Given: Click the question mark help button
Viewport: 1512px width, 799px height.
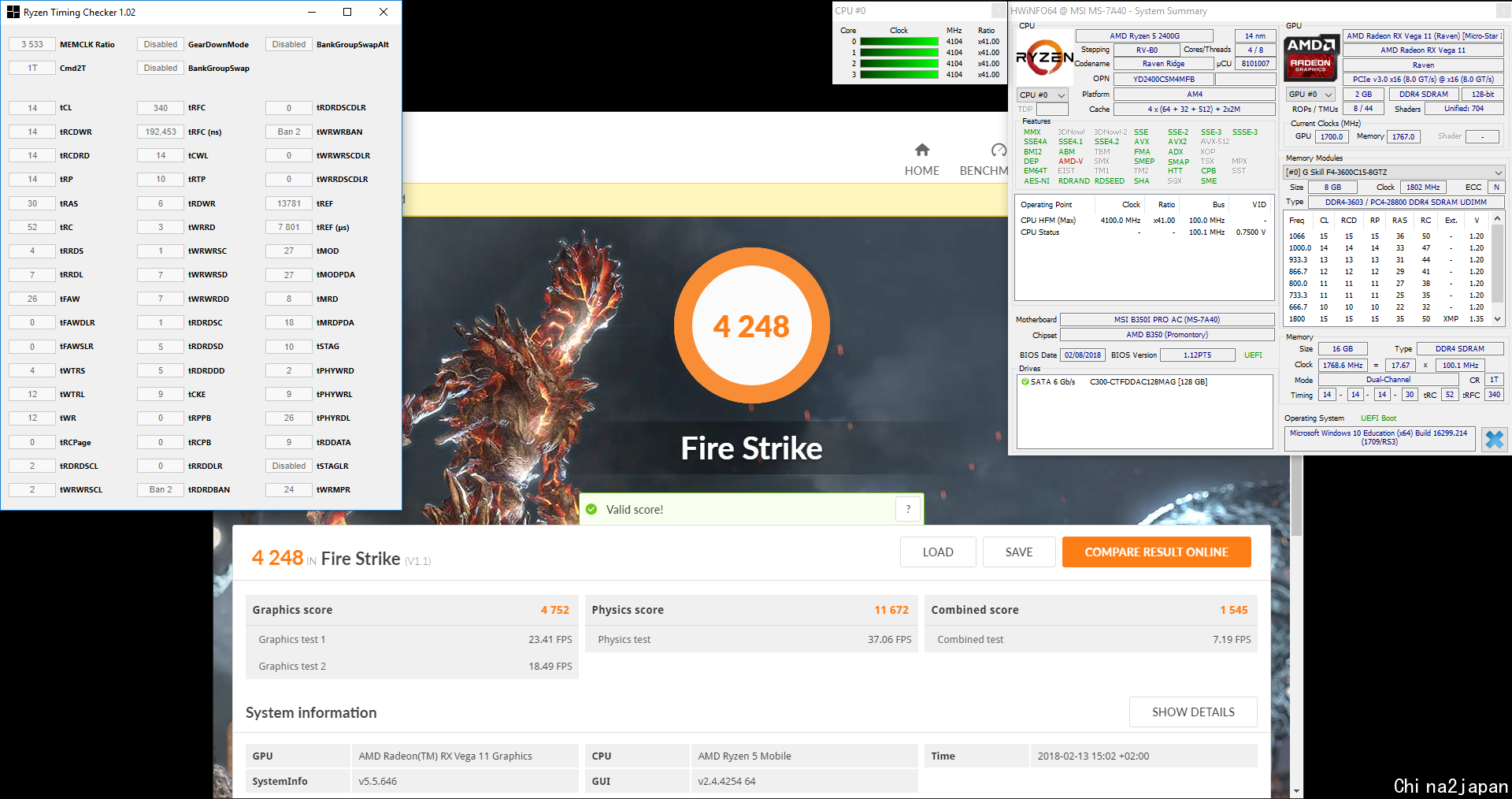Looking at the screenshot, I should pyautogui.click(x=908, y=510).
